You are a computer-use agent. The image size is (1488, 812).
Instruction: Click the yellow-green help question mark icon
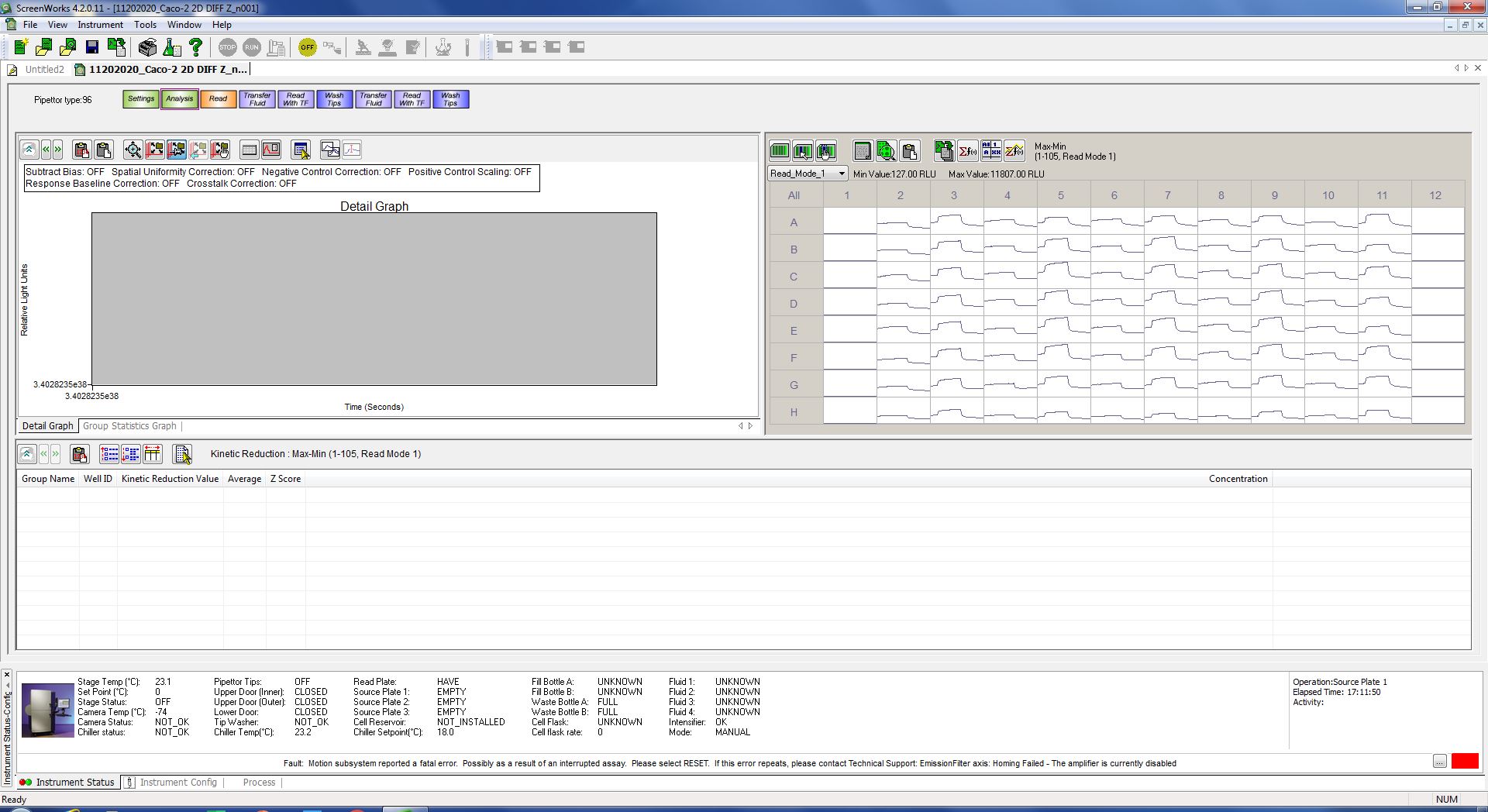click(x=196, y=47)
